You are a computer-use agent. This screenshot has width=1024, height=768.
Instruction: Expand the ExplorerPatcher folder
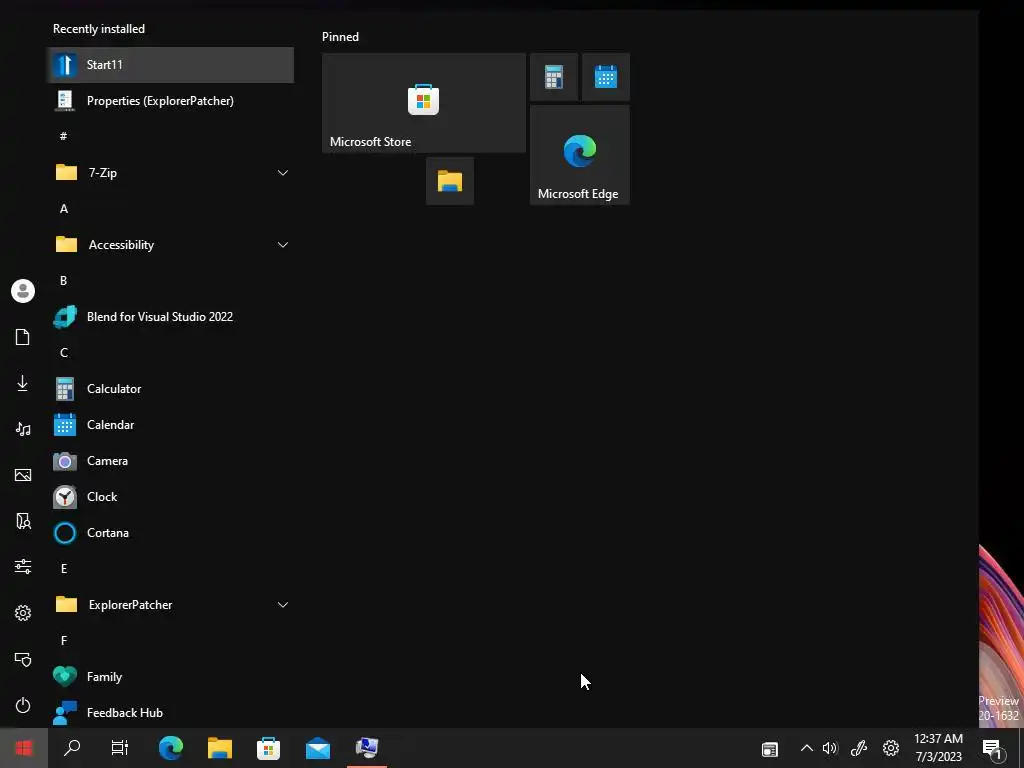click(170, 605)
